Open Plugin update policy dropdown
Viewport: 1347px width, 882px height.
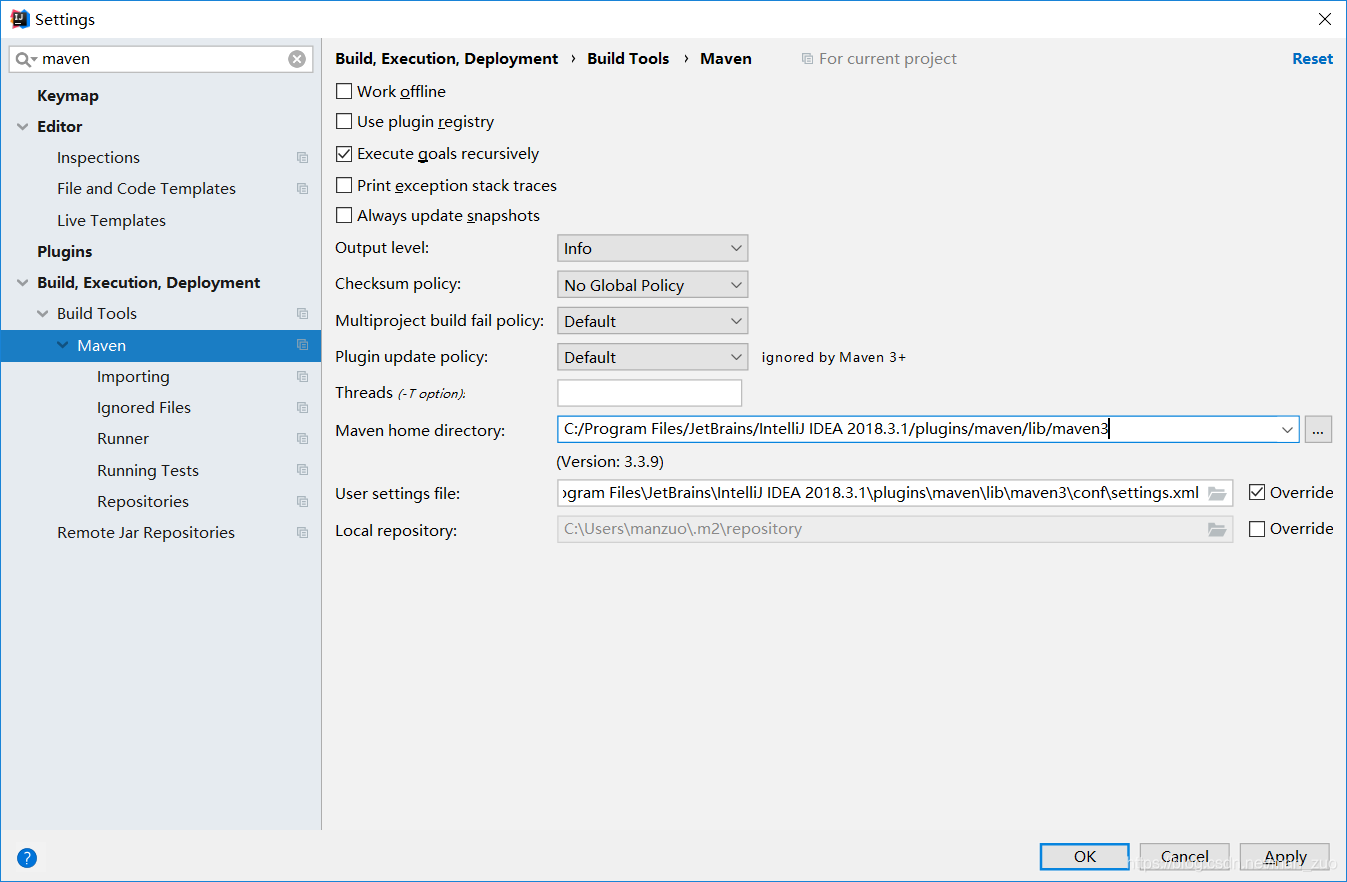point(652,357)
